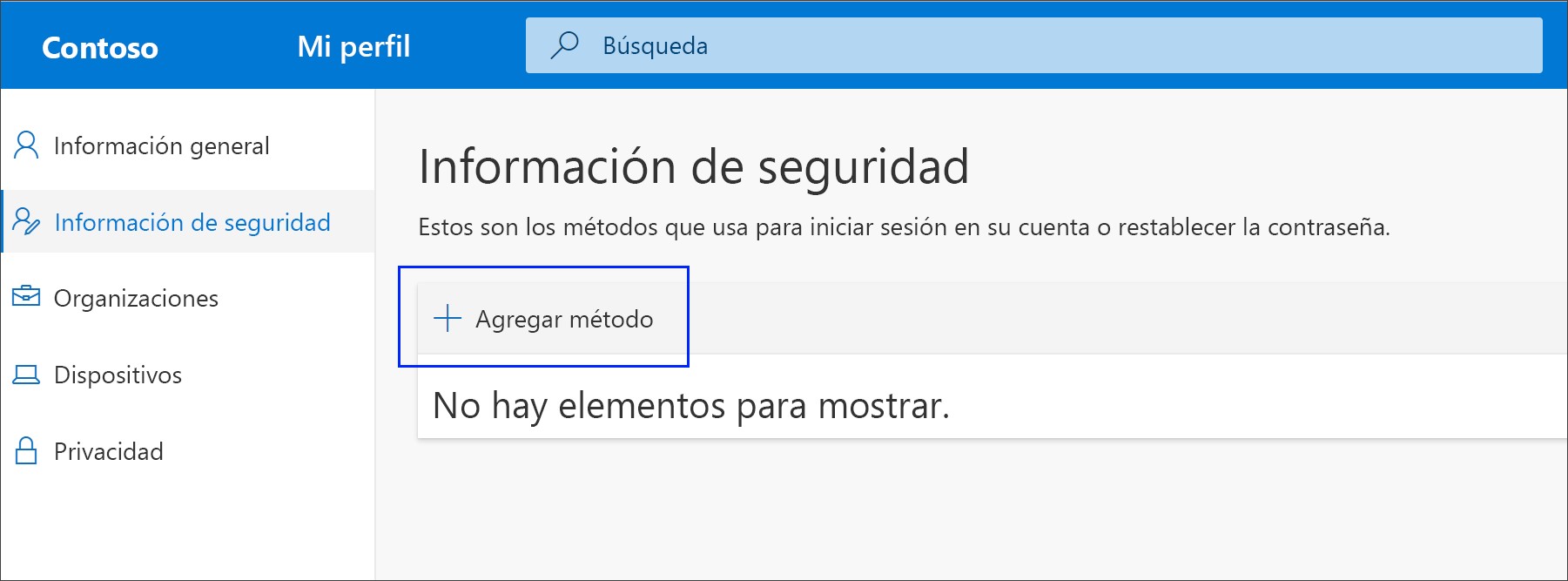Click the Contoso brand link
This screenshot has height=581, width=1568.
(100, 47)
